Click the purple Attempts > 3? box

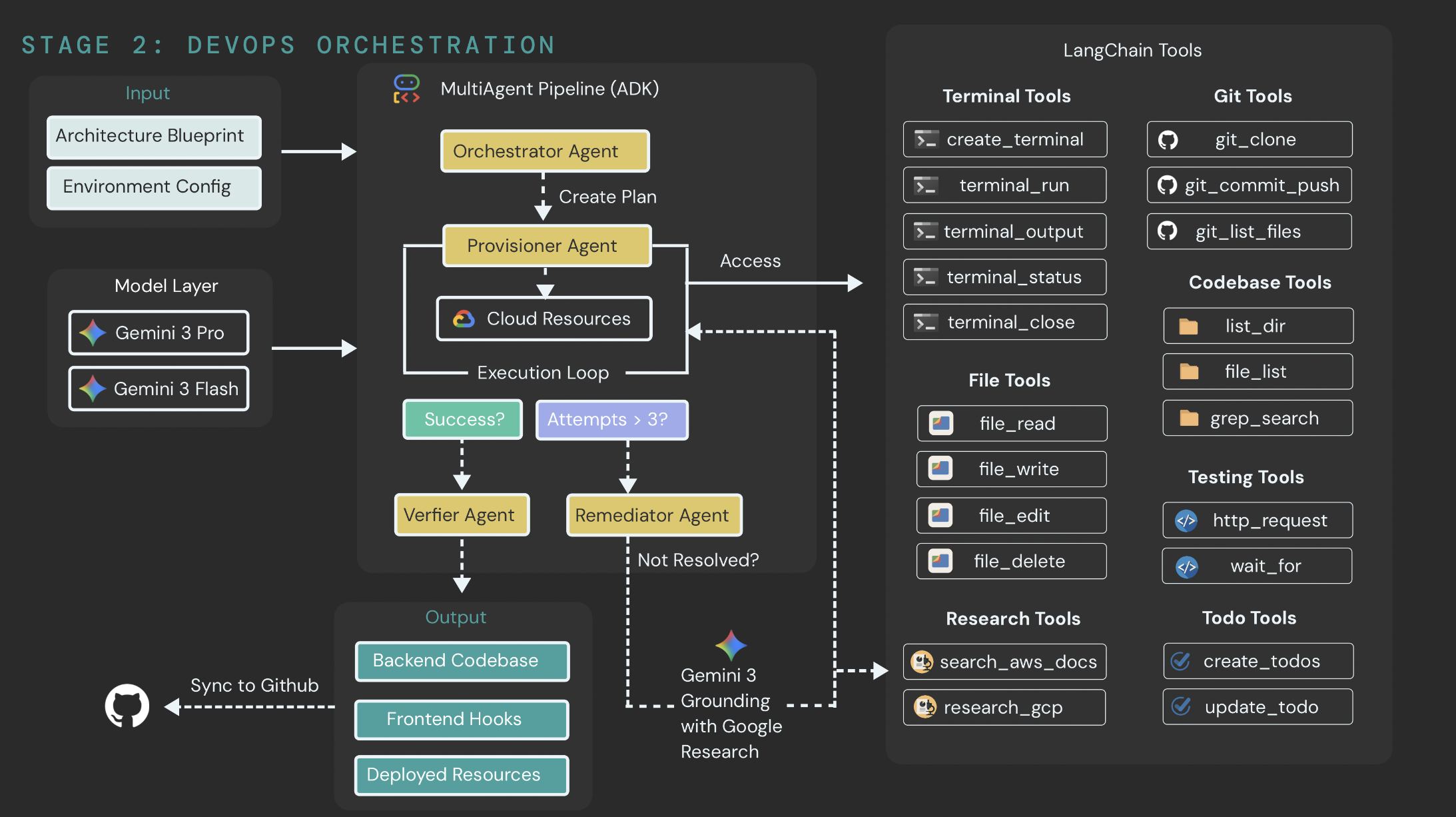(x=611, y=419)
